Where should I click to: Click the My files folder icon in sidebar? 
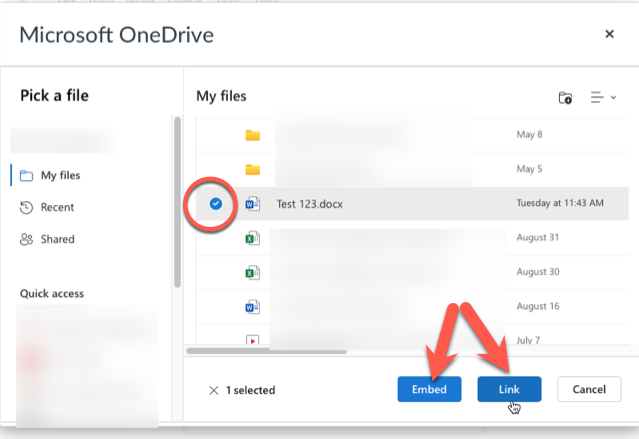pyautogui.click(x=26, y=175)
